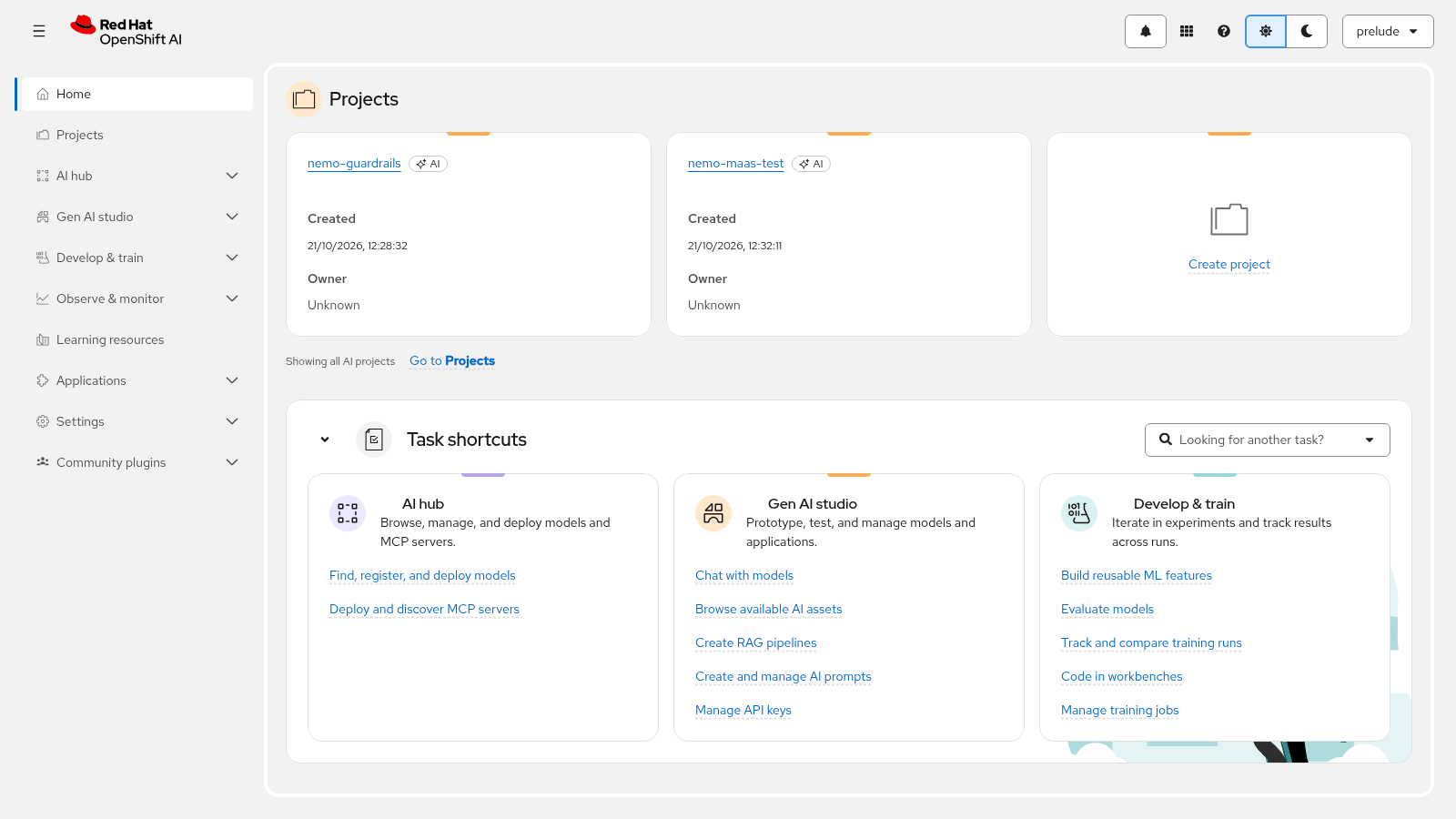This screenshot has height=819, width=1456.
Task: Click the AI label on nemo-maas-test
Action: (811, 164)
